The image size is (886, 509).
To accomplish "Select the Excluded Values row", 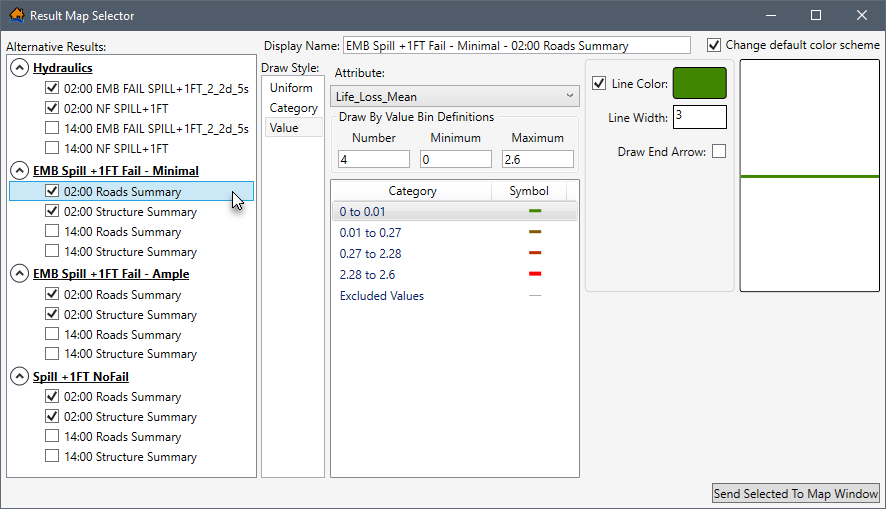I will (x=455, y=295).
